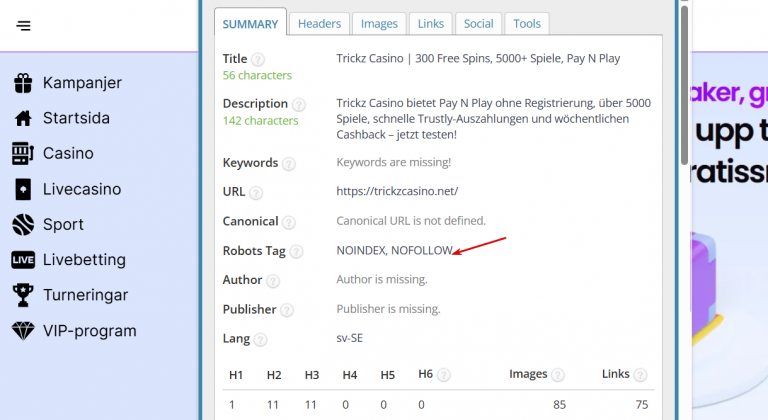The height and width of the screenshot is (420, 768).
Task: Click help icon next to Robots Tag
Action: point(296,251)
